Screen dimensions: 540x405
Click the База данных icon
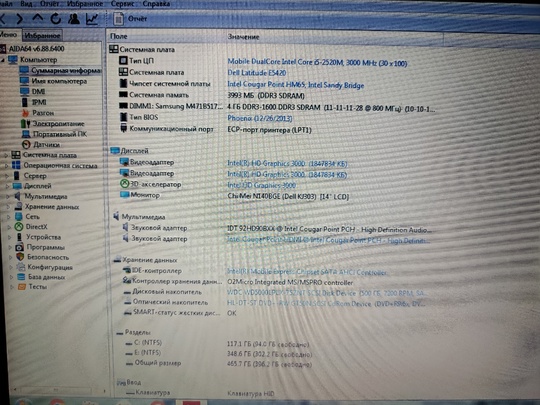21,277
